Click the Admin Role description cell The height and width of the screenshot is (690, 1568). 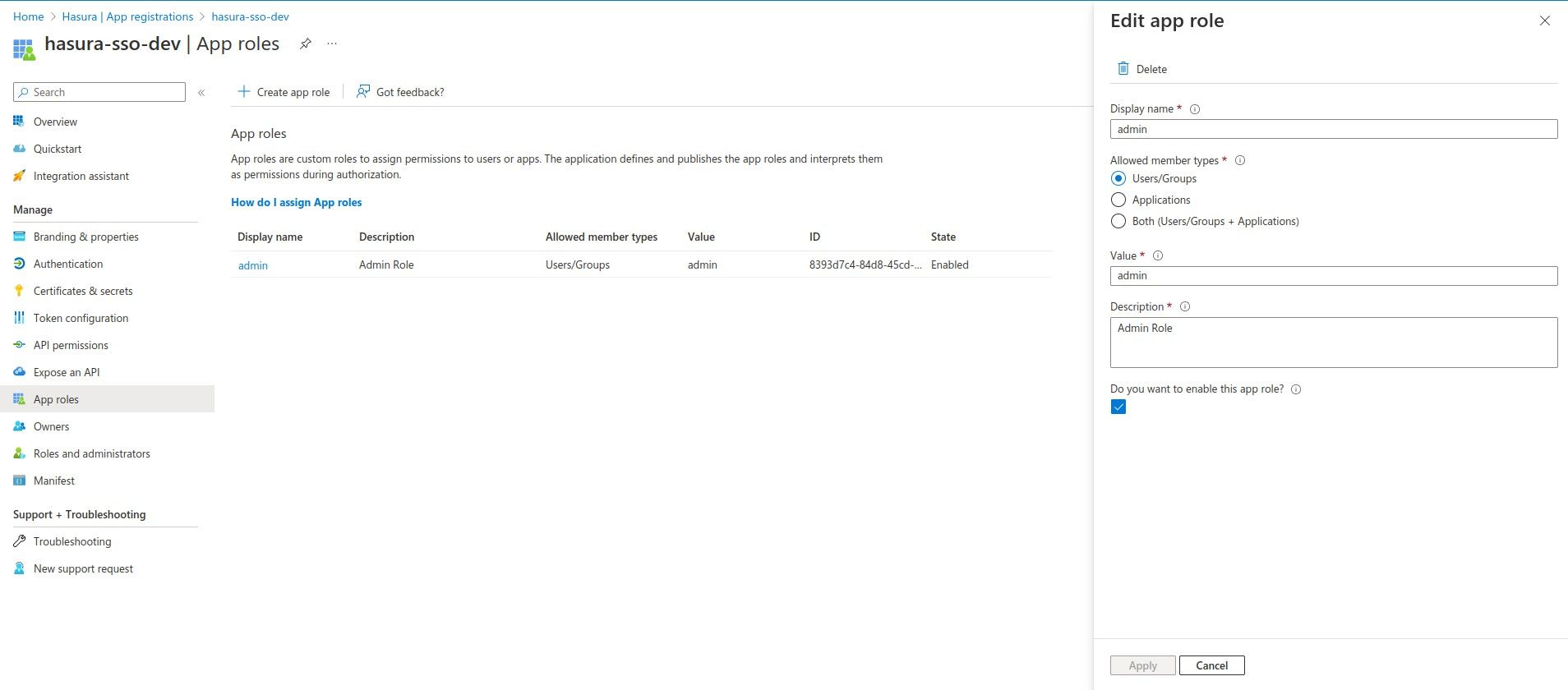[x=386, y=264]
